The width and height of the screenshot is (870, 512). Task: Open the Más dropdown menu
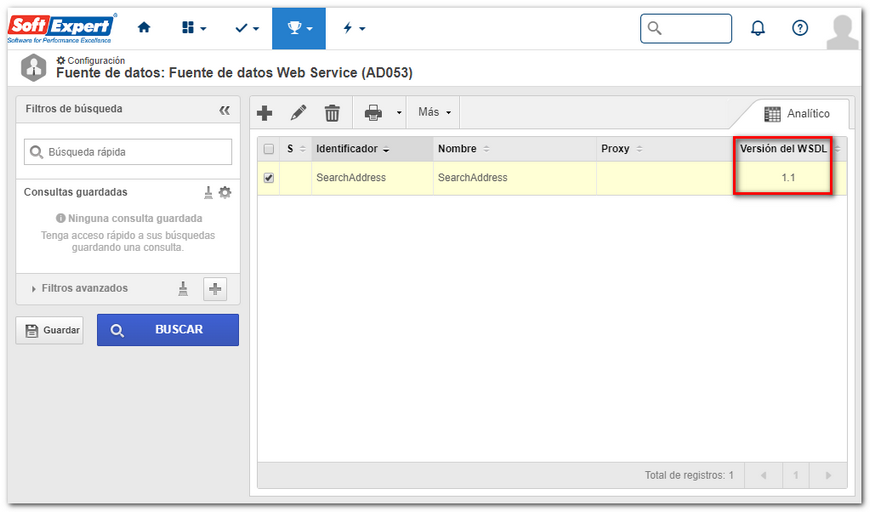(434, 112)
